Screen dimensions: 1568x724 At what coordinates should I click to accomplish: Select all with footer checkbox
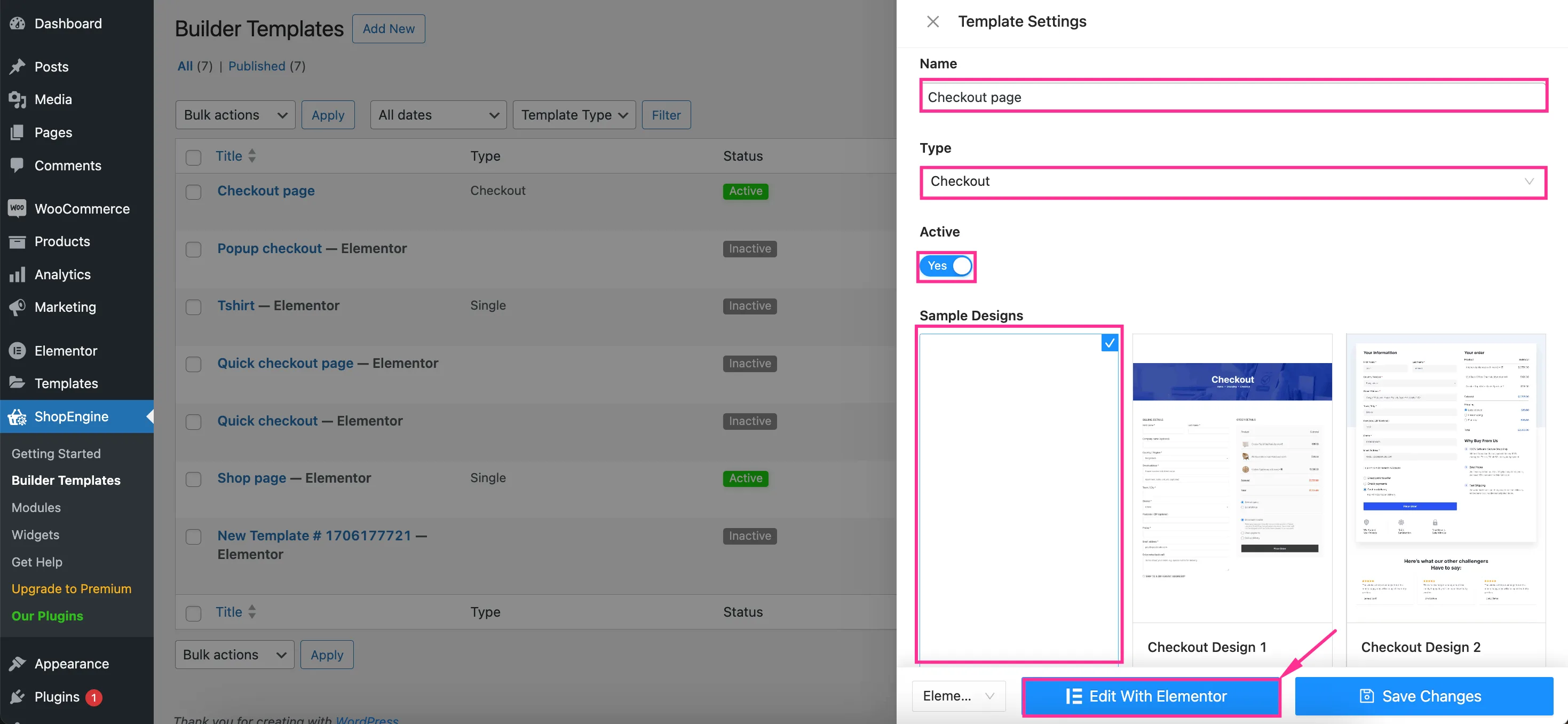tap(194, 613)
